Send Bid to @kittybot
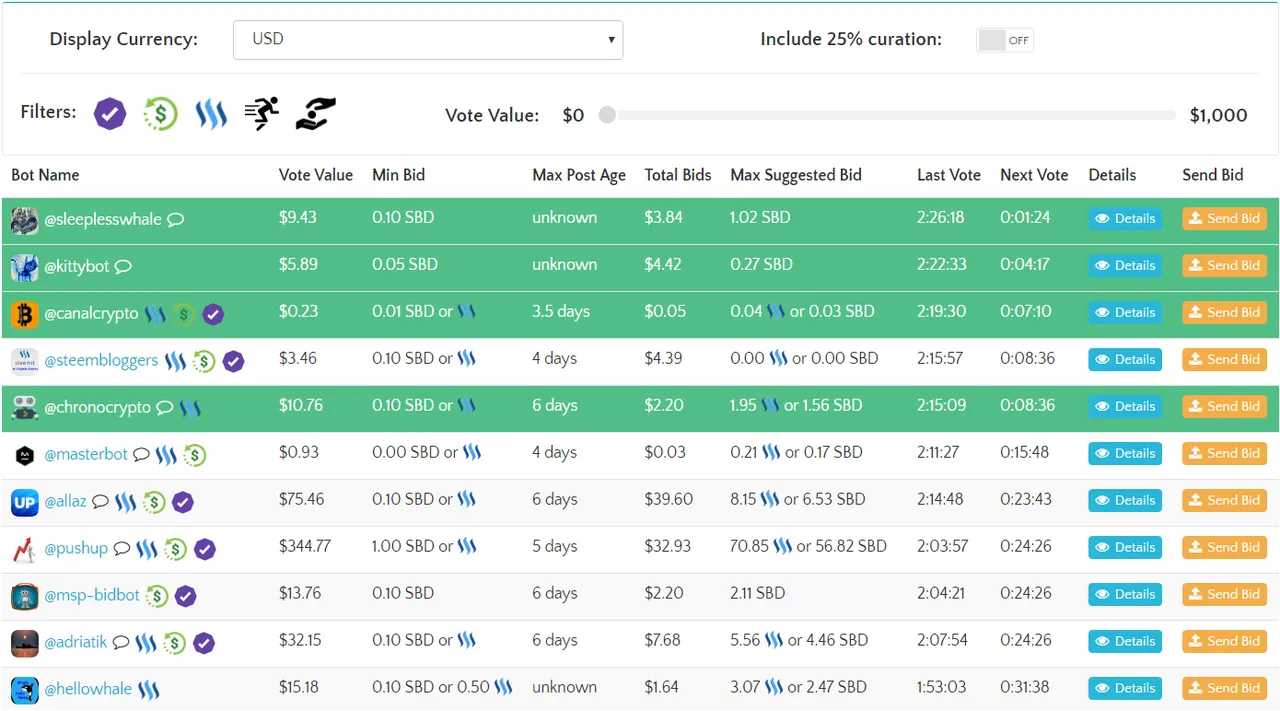The width and height of the screenshot is (1280, 711). 1224,265
